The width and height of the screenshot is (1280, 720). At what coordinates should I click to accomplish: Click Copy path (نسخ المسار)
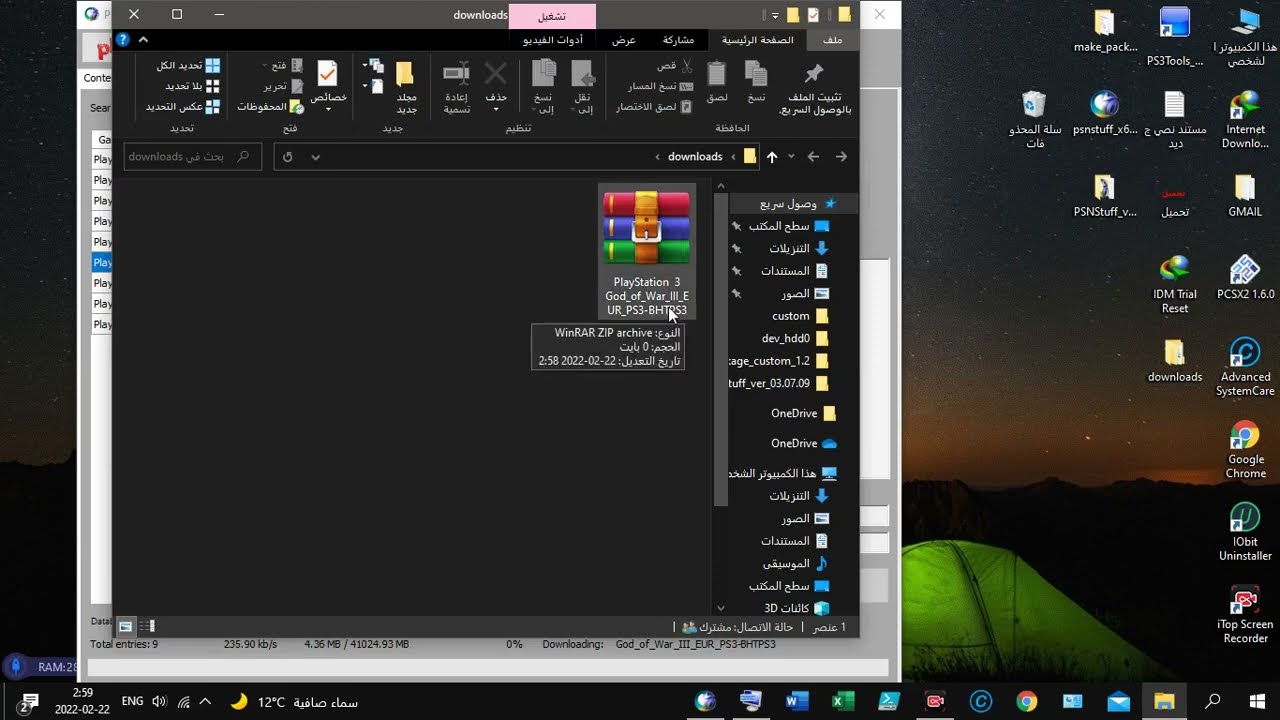click(660, 86)
